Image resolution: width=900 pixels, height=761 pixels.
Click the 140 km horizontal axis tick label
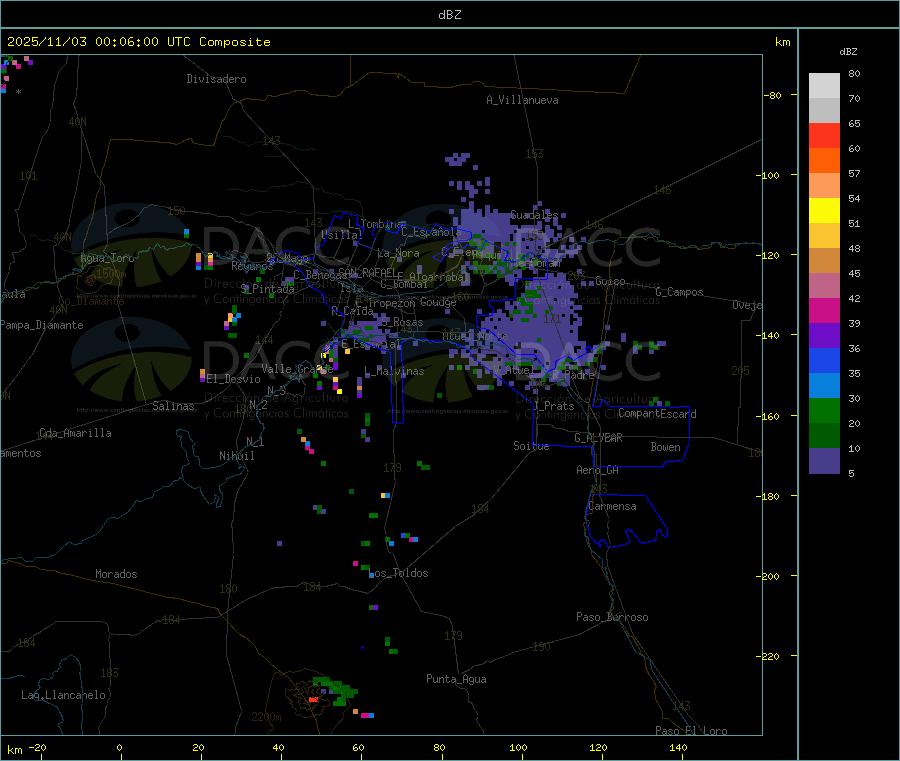click(x=678, y=747)
